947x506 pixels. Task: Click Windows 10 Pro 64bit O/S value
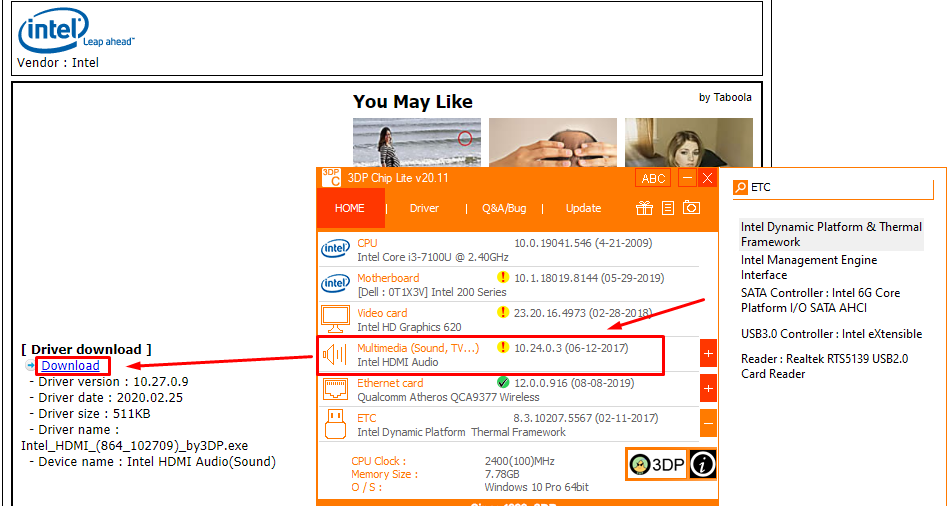tap(536, 487)
